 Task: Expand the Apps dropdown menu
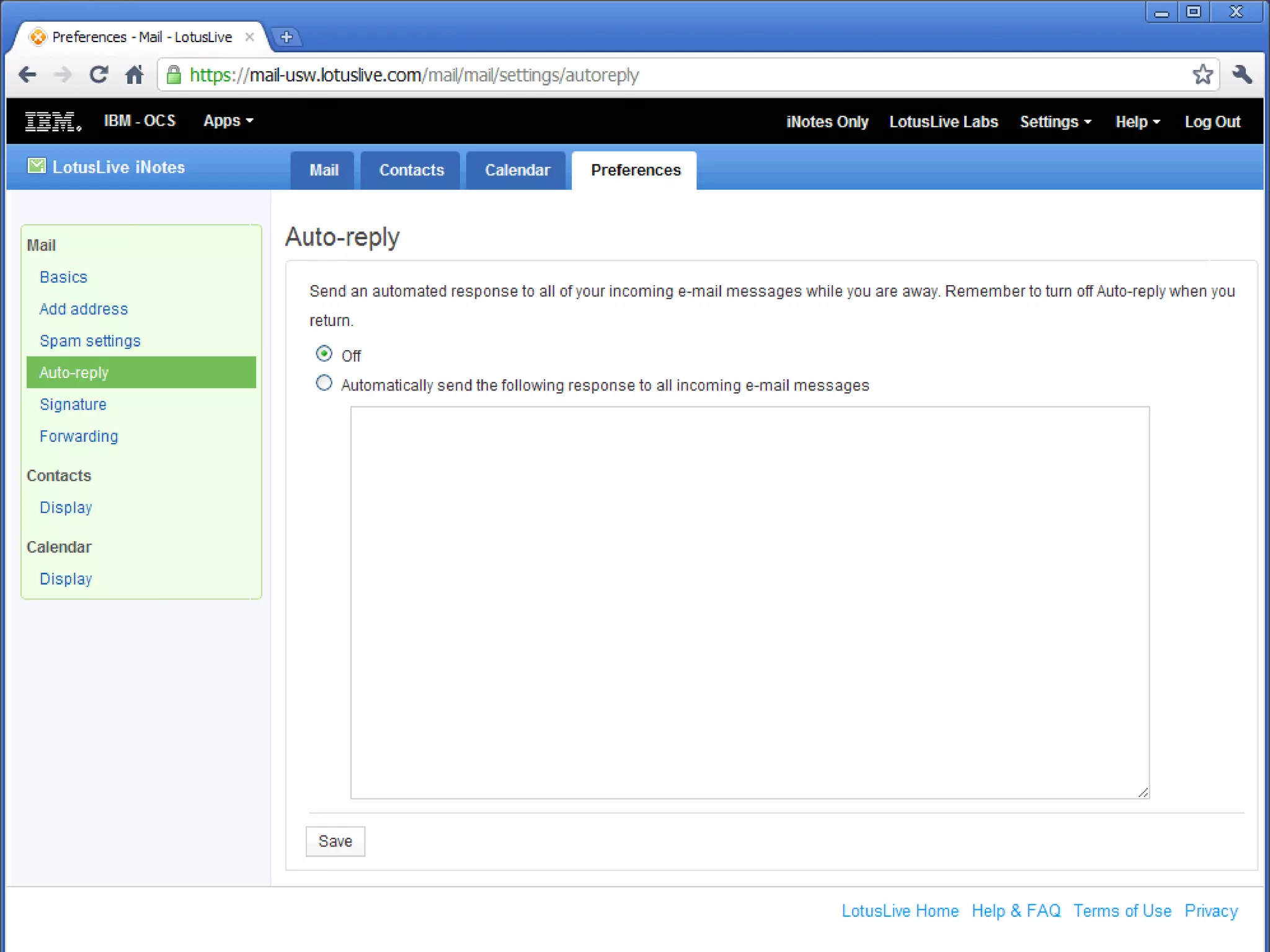click(x=228, y=121)
